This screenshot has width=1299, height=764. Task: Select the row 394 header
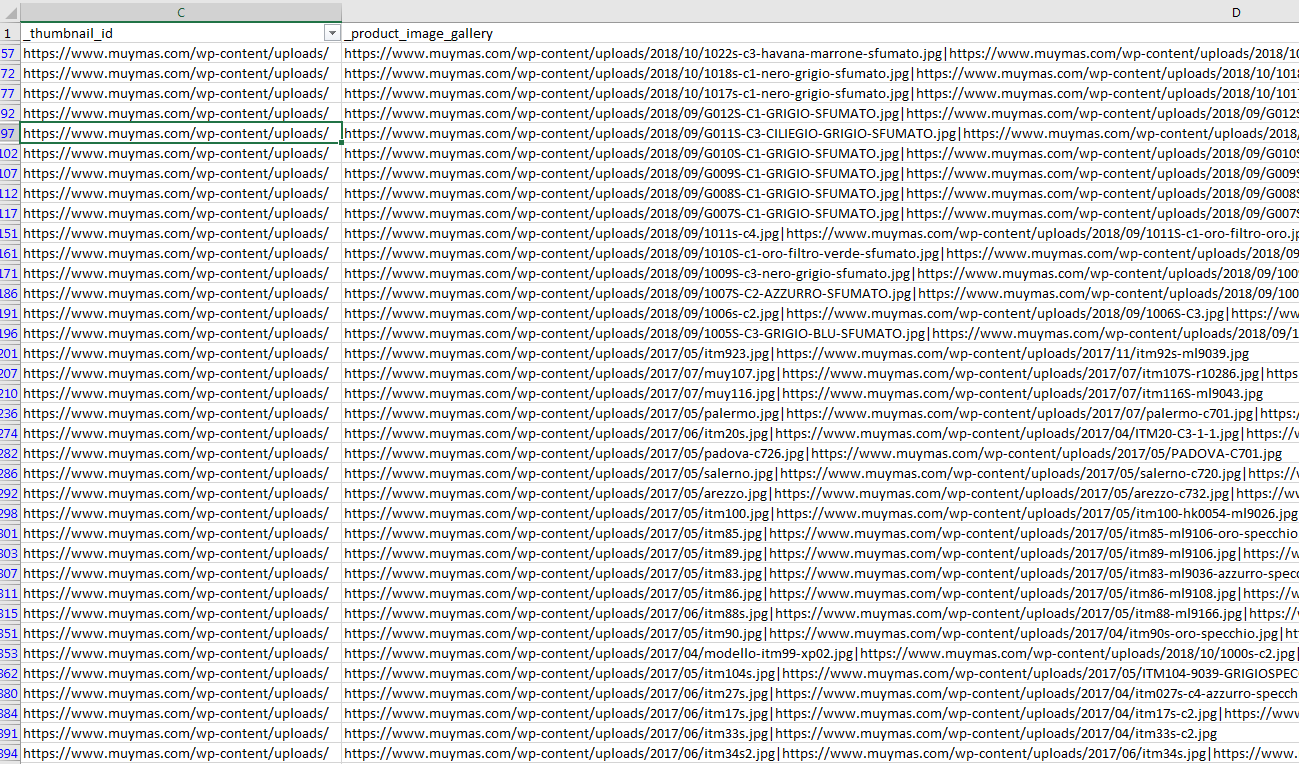(x=10, y=753)
